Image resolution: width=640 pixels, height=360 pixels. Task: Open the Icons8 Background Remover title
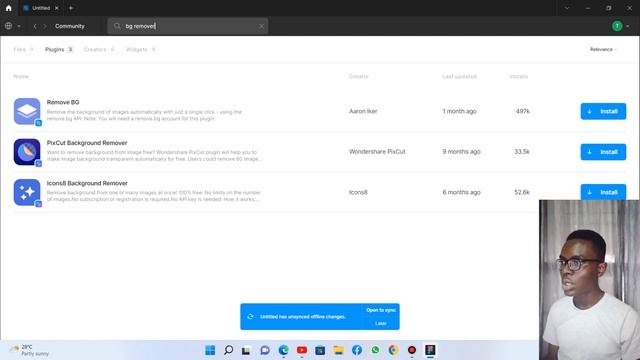tap(87, 183)
